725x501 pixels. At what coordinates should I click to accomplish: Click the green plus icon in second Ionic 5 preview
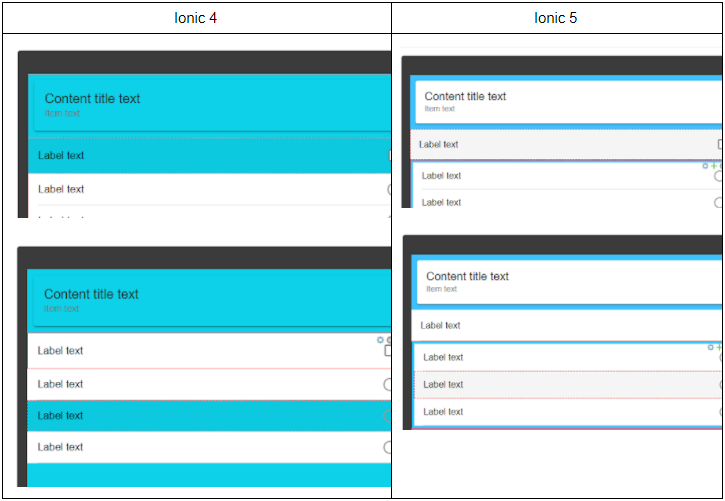tap(719, 347)
